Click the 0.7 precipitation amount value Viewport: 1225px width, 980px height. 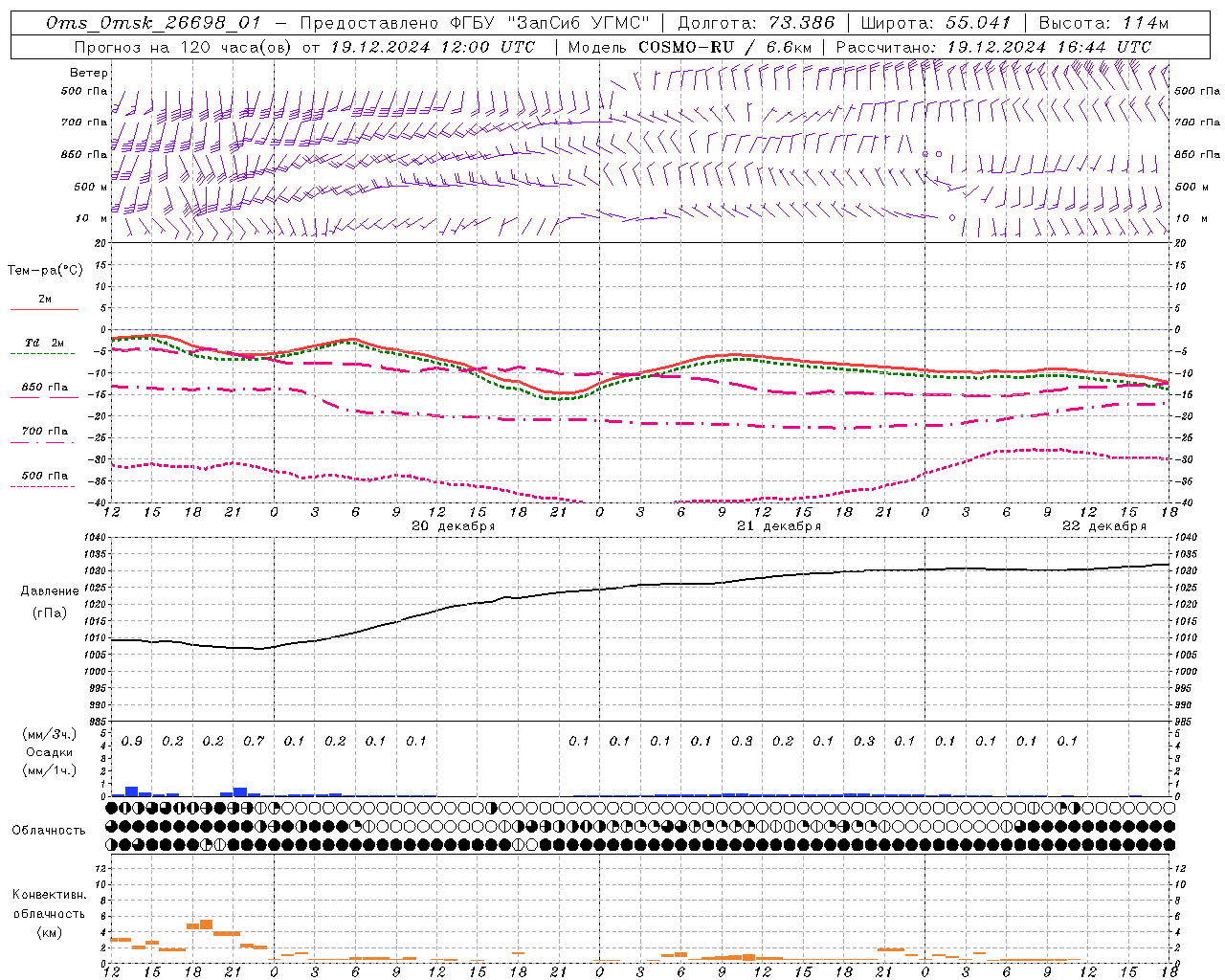click(x=254, y=742)
